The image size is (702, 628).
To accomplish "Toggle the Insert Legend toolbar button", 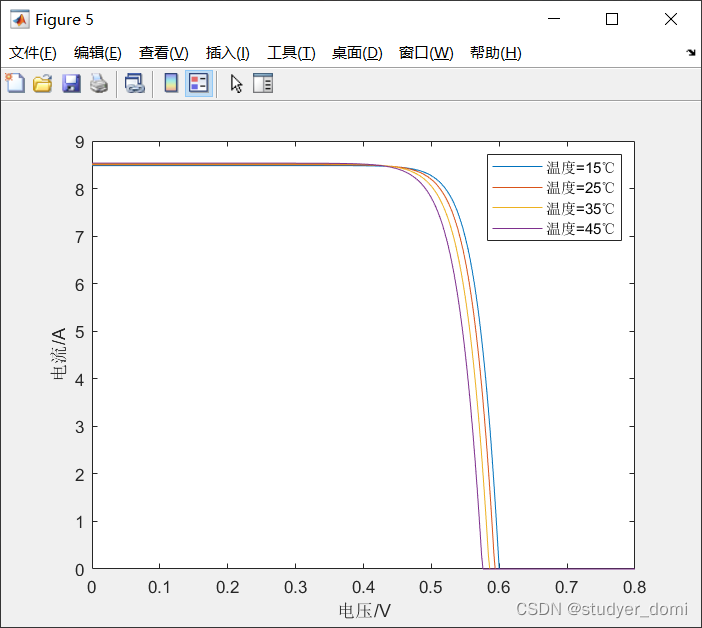I will pos(199,83).
